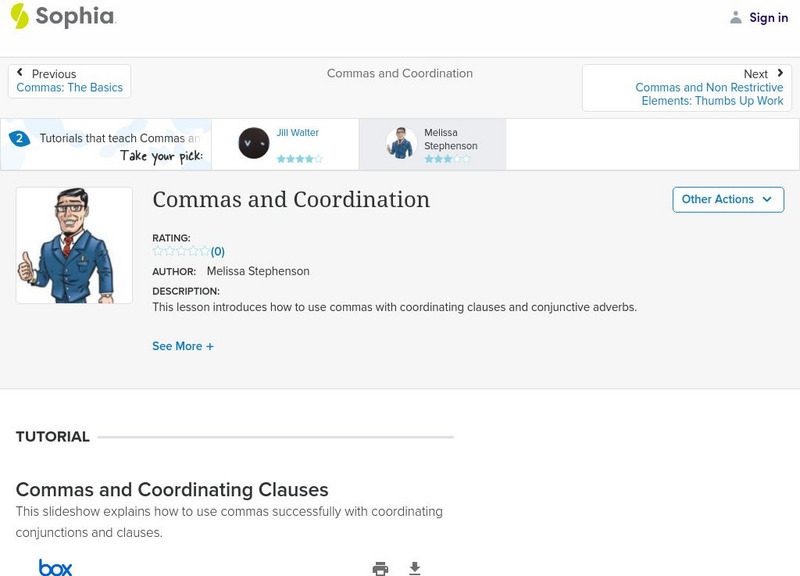Click the Previous left arrow chevron
800x576 pixels.
point(20,73)
